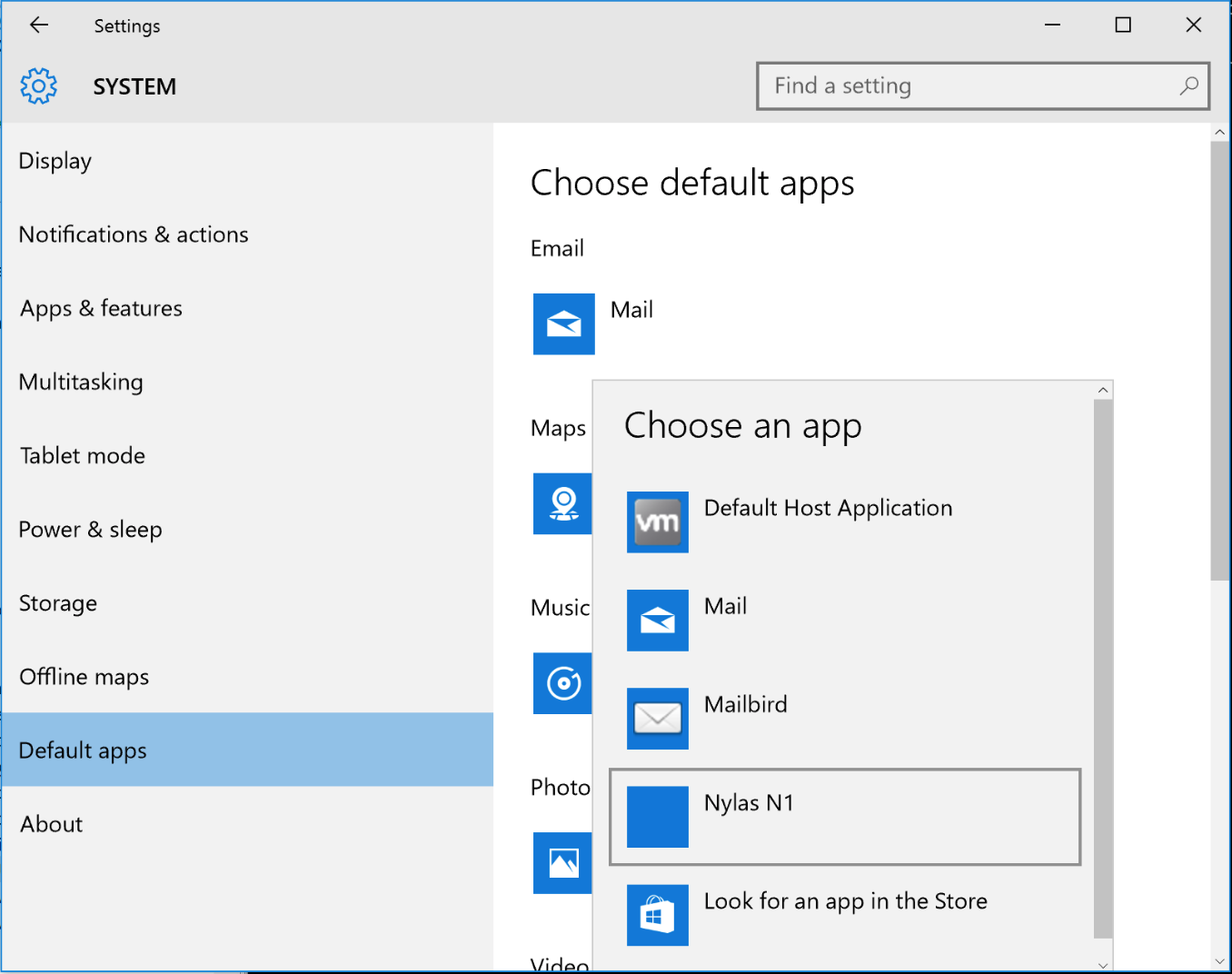Open Look for an app in the Store
The width and height of the screenshot is (1232, 974).
click(845, 901)
